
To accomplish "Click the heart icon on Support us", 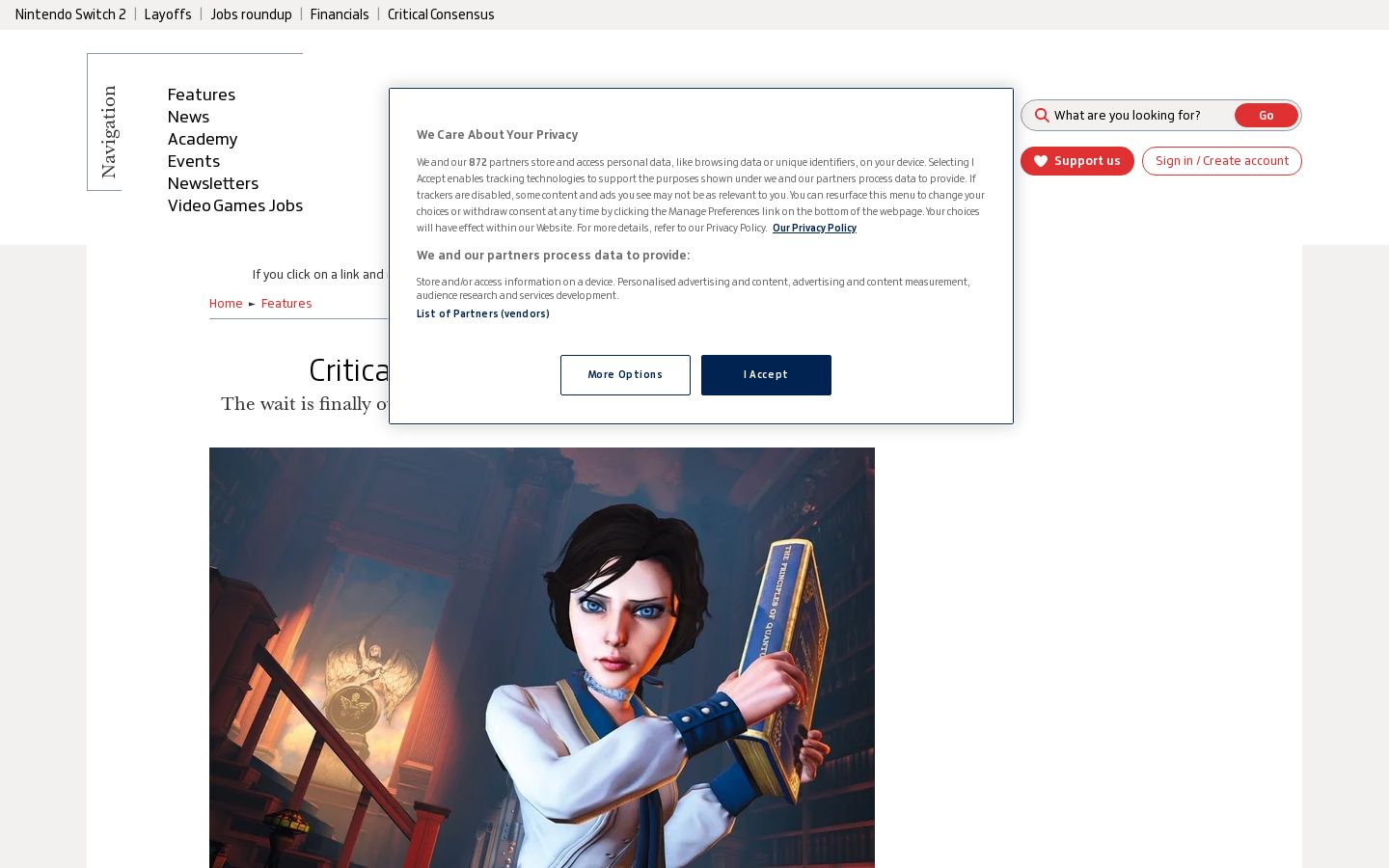I will [1041, 161].
